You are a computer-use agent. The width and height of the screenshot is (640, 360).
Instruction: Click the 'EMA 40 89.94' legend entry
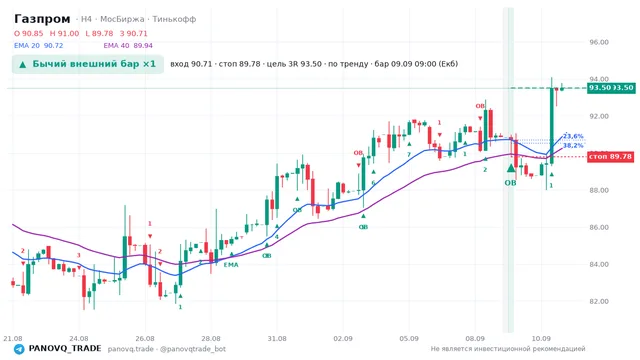(x=128, y=45)
